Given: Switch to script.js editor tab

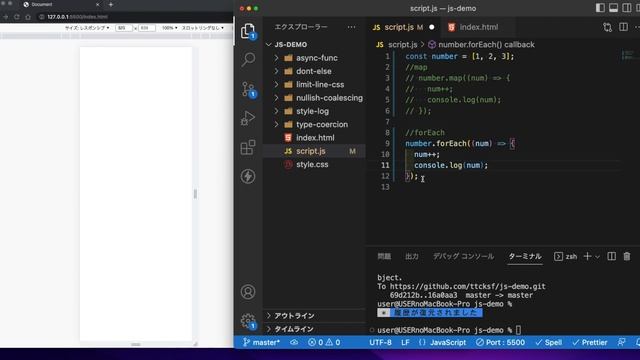Looking at the screenshot, I should [x=398, y=27].
